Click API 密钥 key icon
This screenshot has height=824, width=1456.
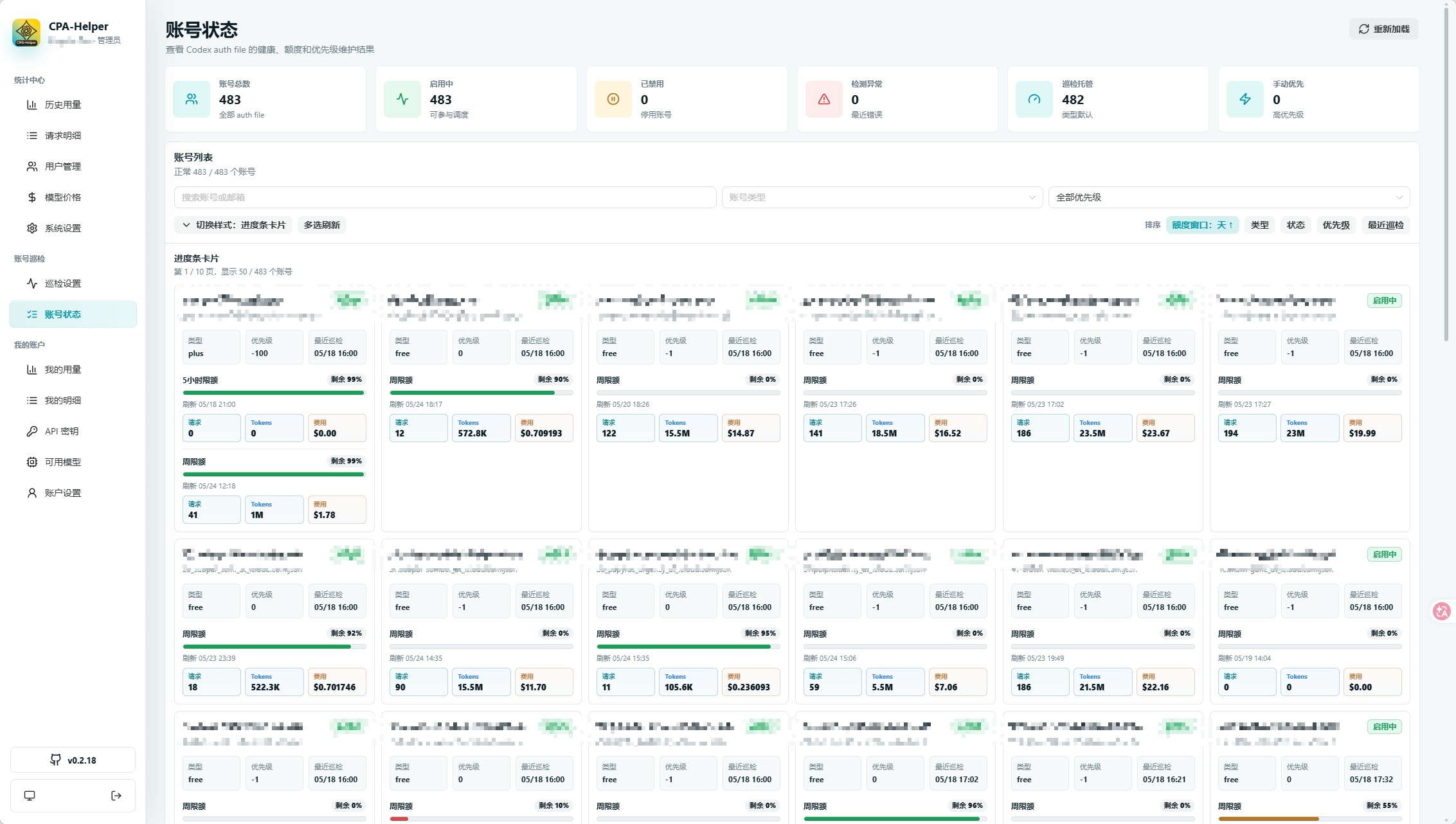(31, 431)
